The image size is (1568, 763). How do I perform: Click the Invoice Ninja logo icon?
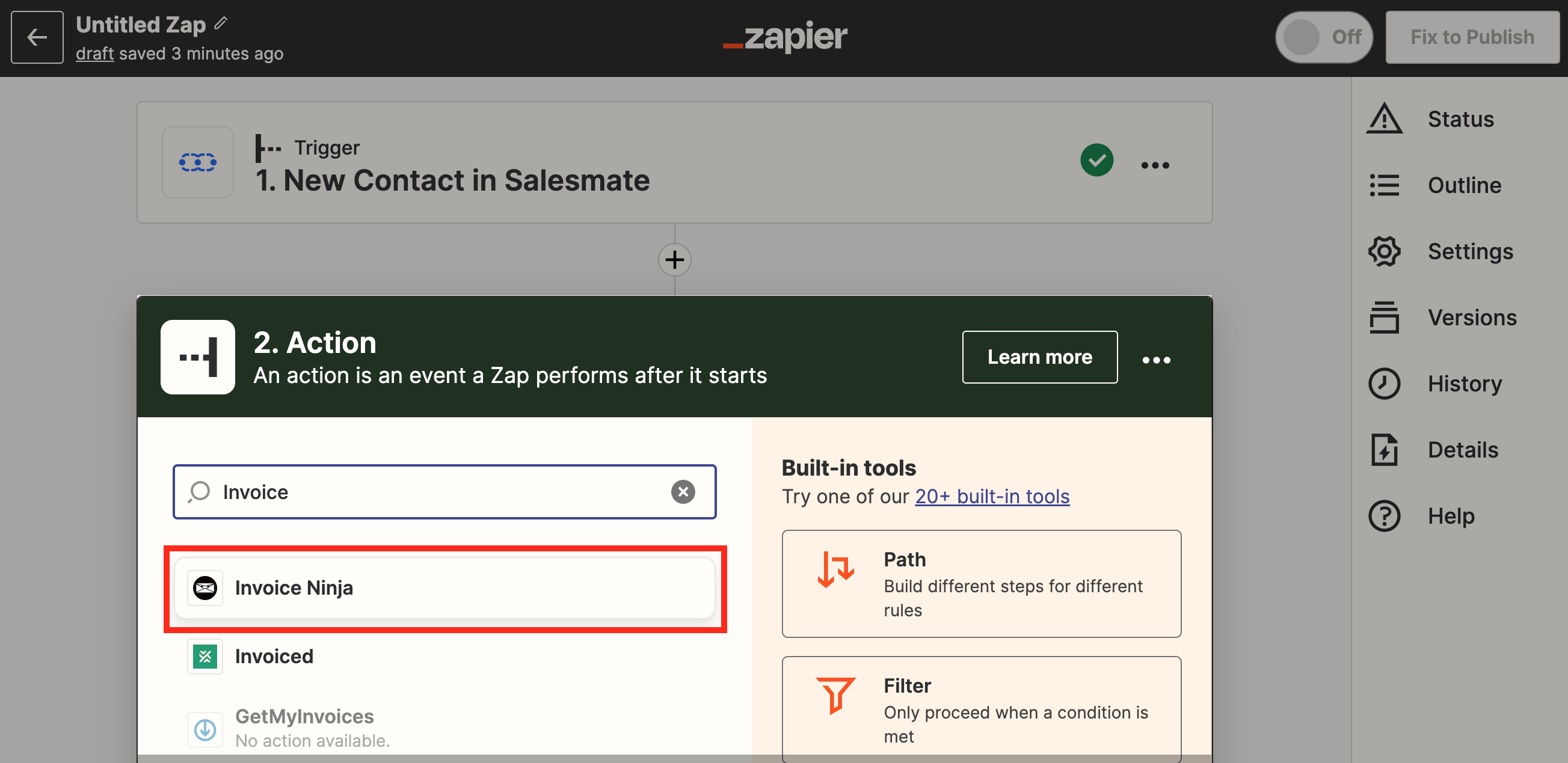tap(205, 588)
